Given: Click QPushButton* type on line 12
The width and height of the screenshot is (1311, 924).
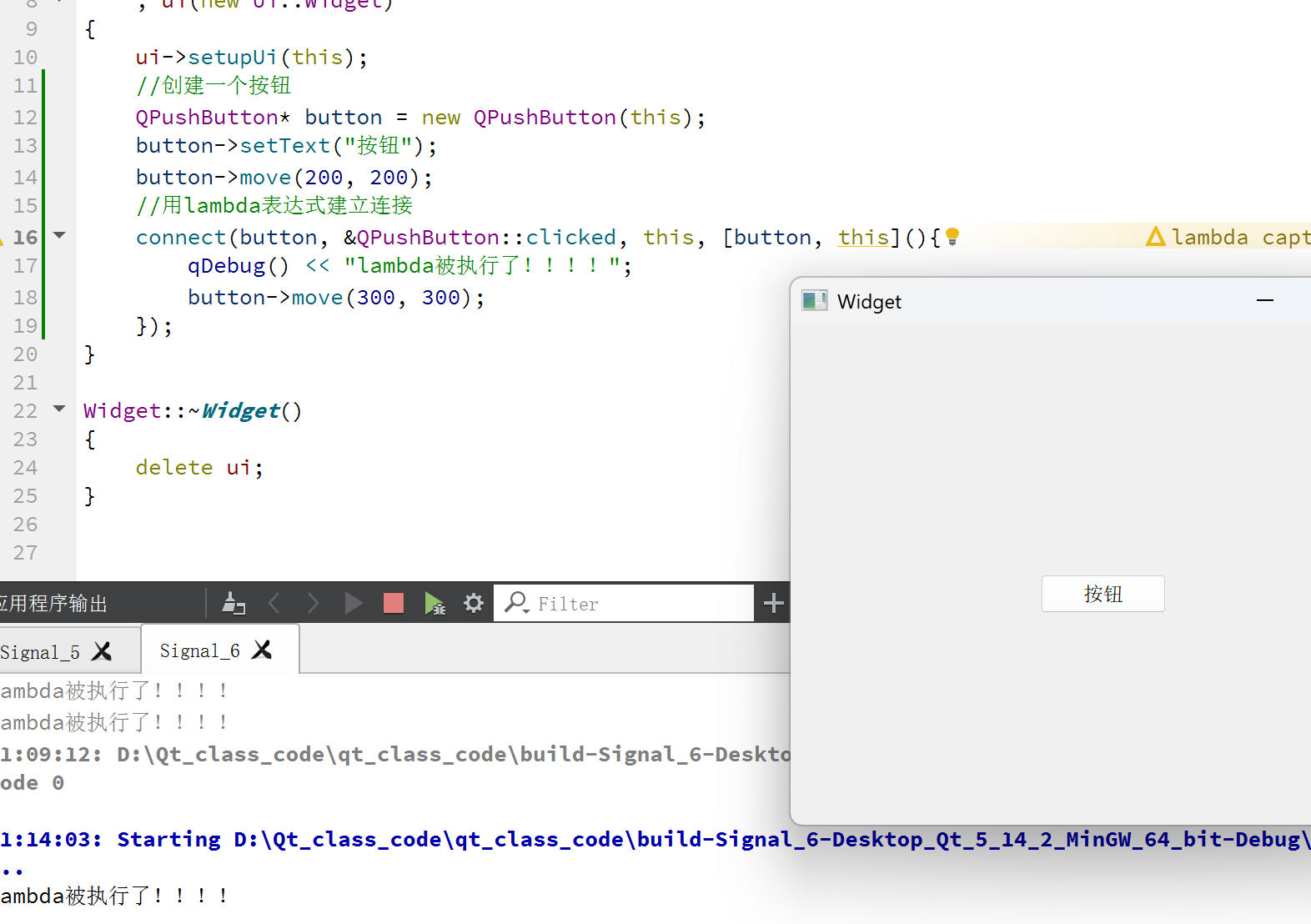Looking at the screenshot, I should click(x=213, y=118).
